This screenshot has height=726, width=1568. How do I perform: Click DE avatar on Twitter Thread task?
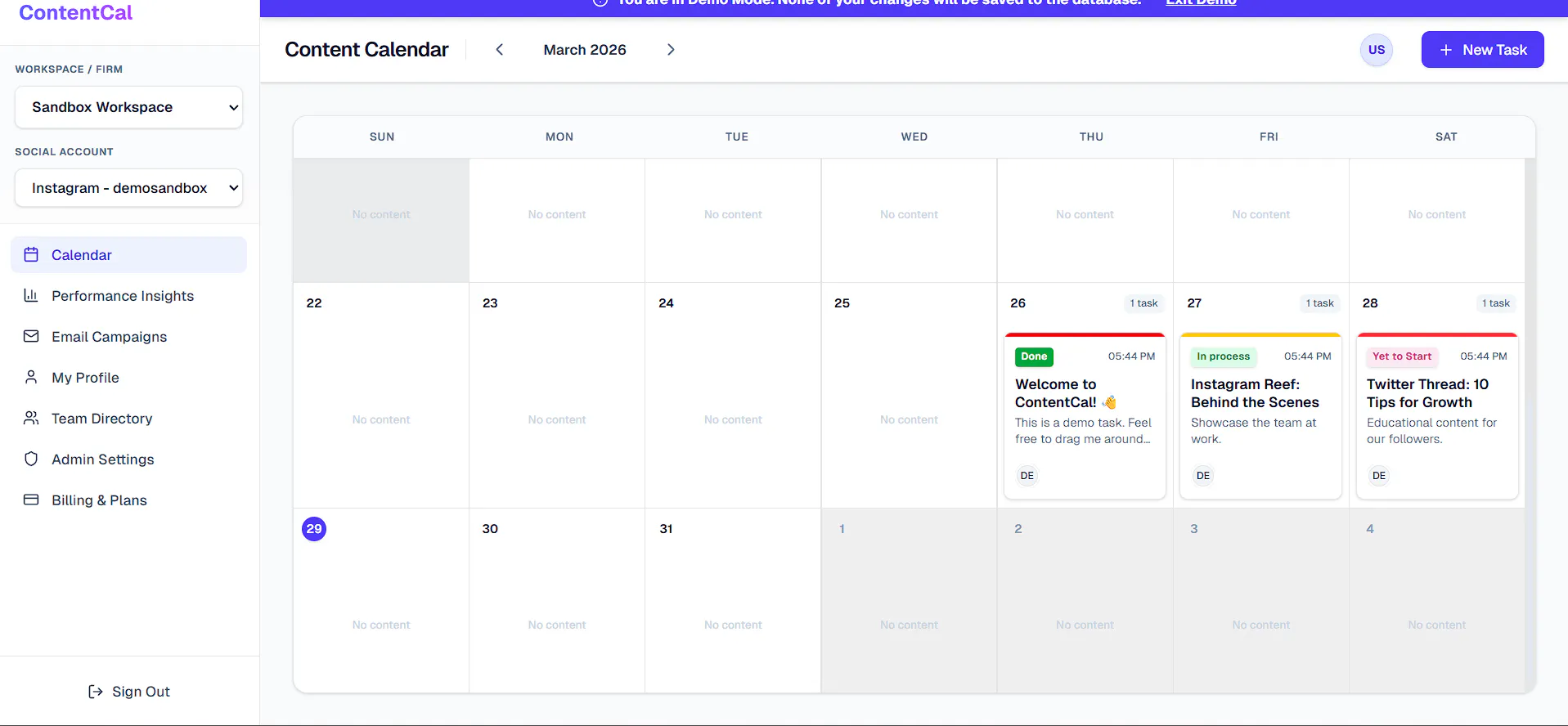(x=1379, y=476)
